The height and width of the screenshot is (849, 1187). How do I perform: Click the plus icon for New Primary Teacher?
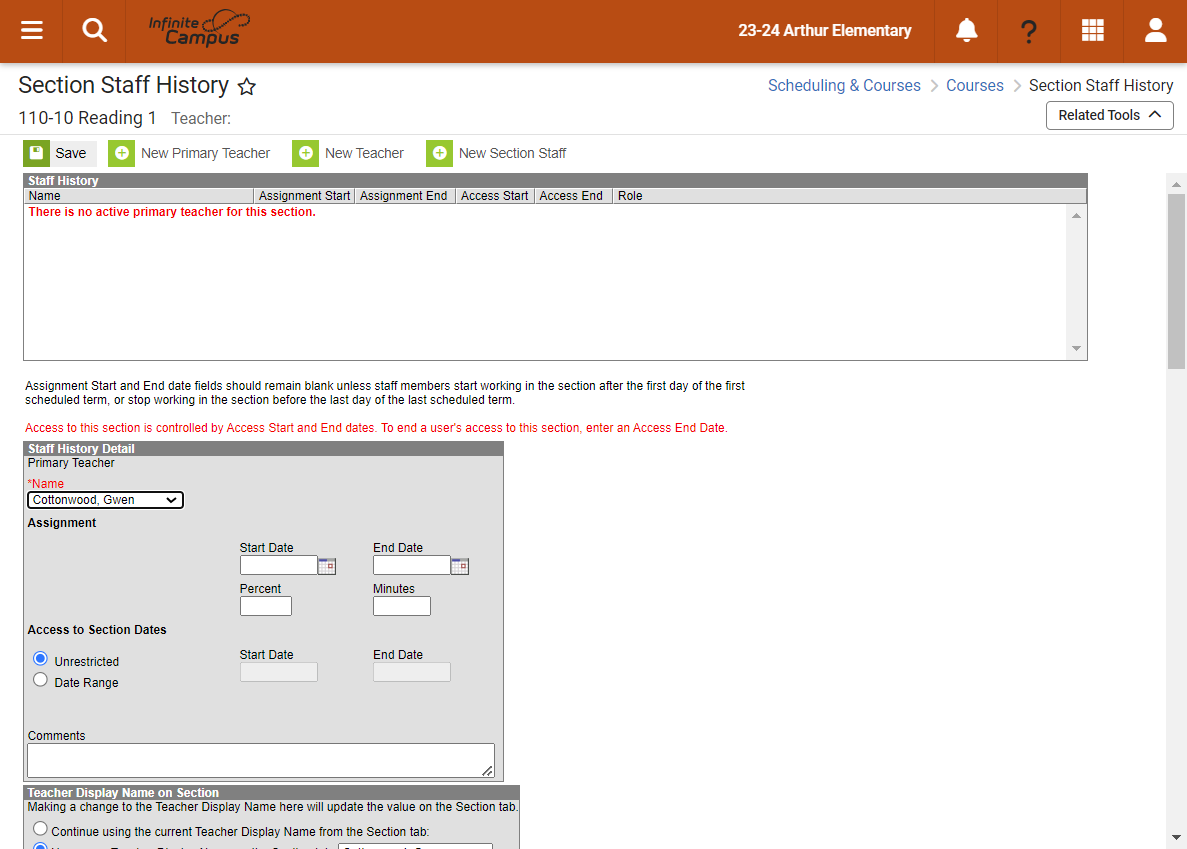[121, 153]
